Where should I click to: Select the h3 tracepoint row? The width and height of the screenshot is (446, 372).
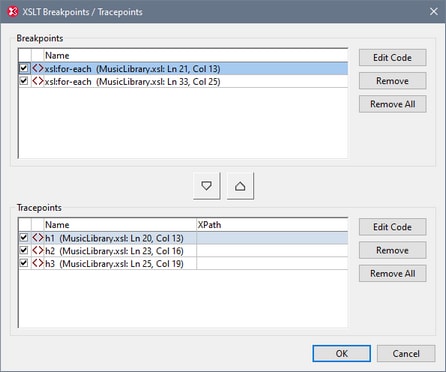(x=183, y=263)
